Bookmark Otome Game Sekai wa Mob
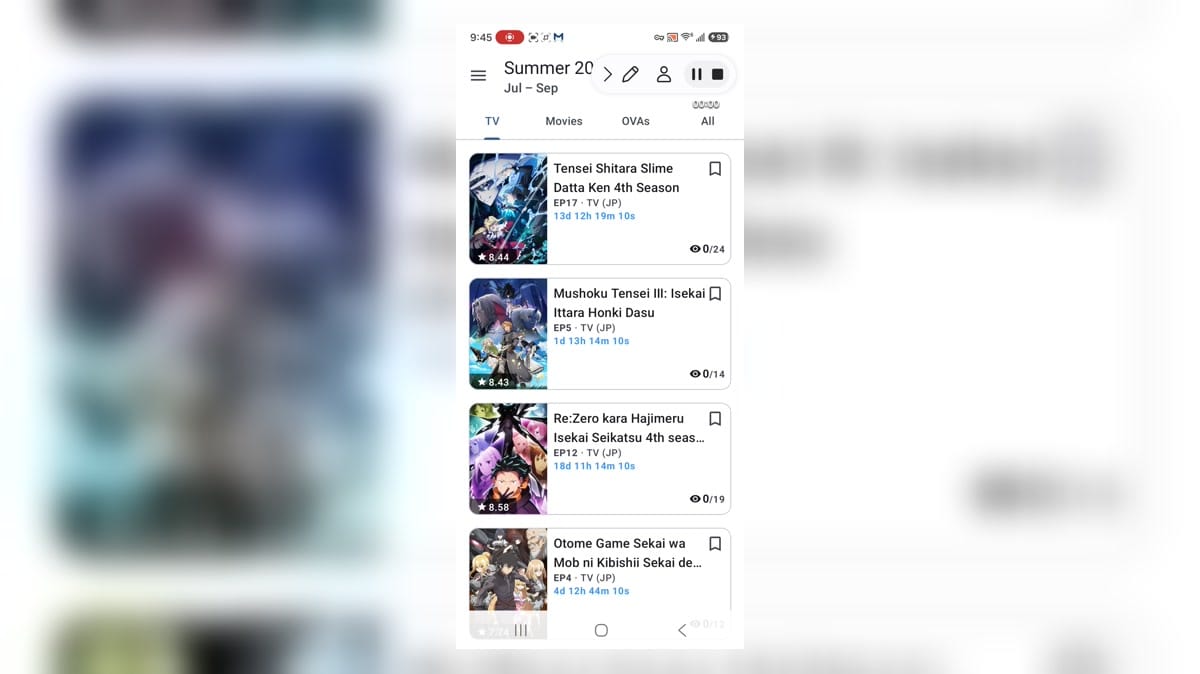 (x=715, y=544)
